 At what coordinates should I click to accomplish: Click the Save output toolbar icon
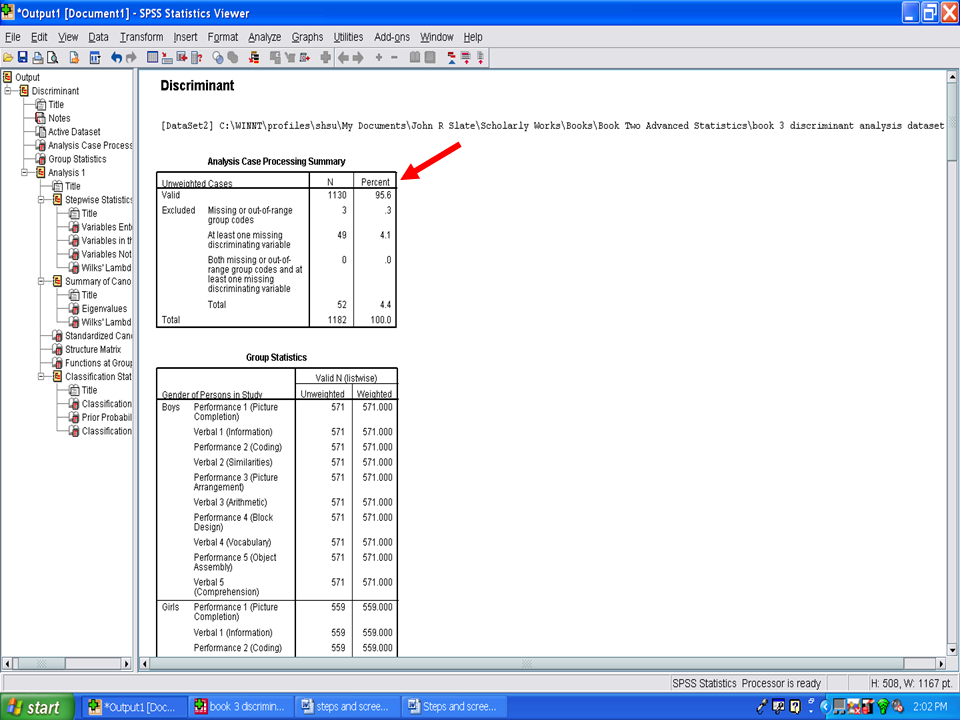point(23,58)
